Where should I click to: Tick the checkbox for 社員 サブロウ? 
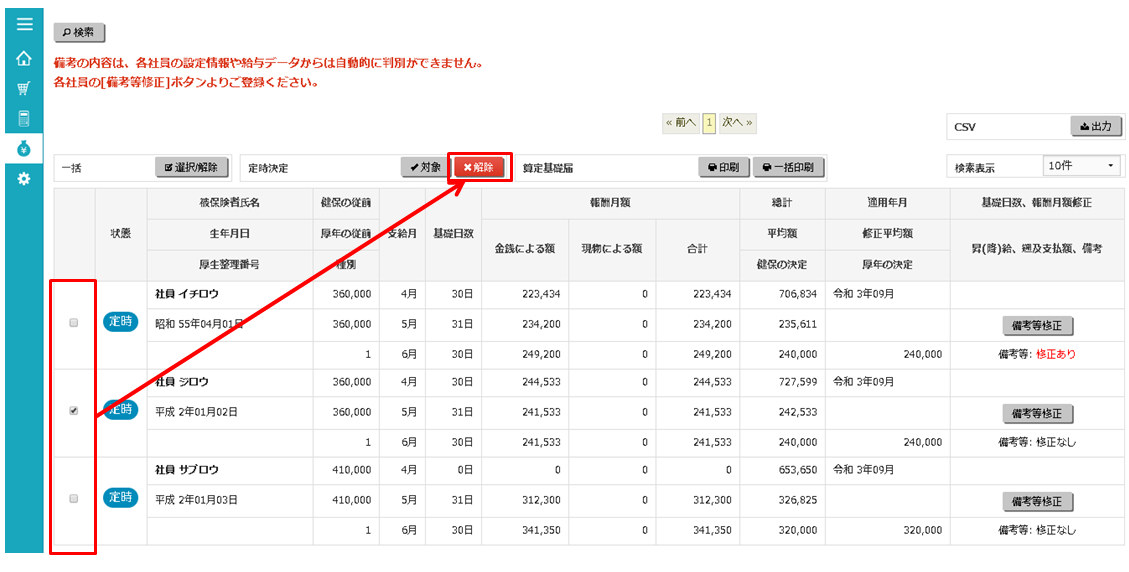[73, 498]
